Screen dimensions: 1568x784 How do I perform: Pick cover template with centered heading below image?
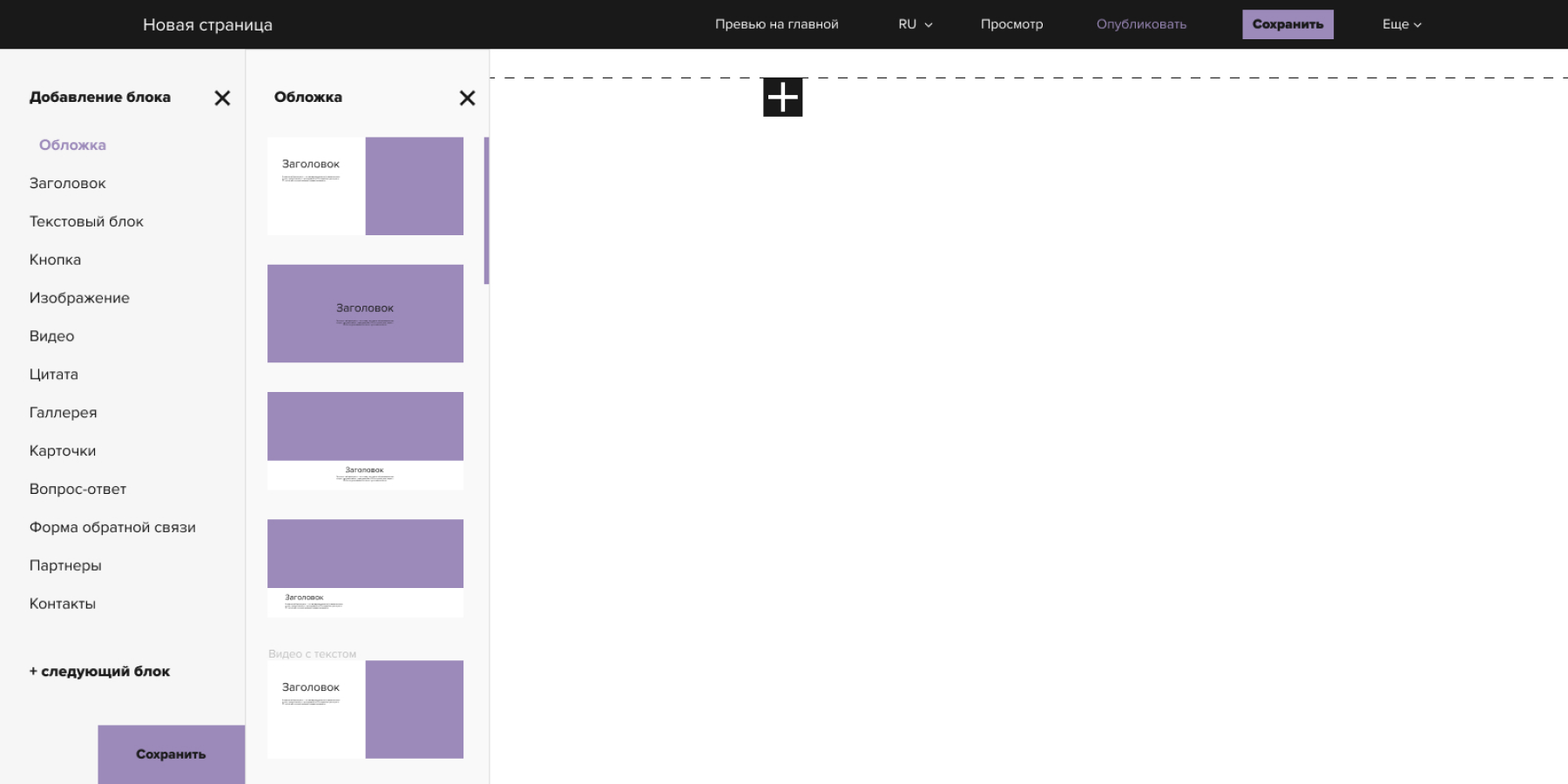pyautogui.click(x=365, y=441)
